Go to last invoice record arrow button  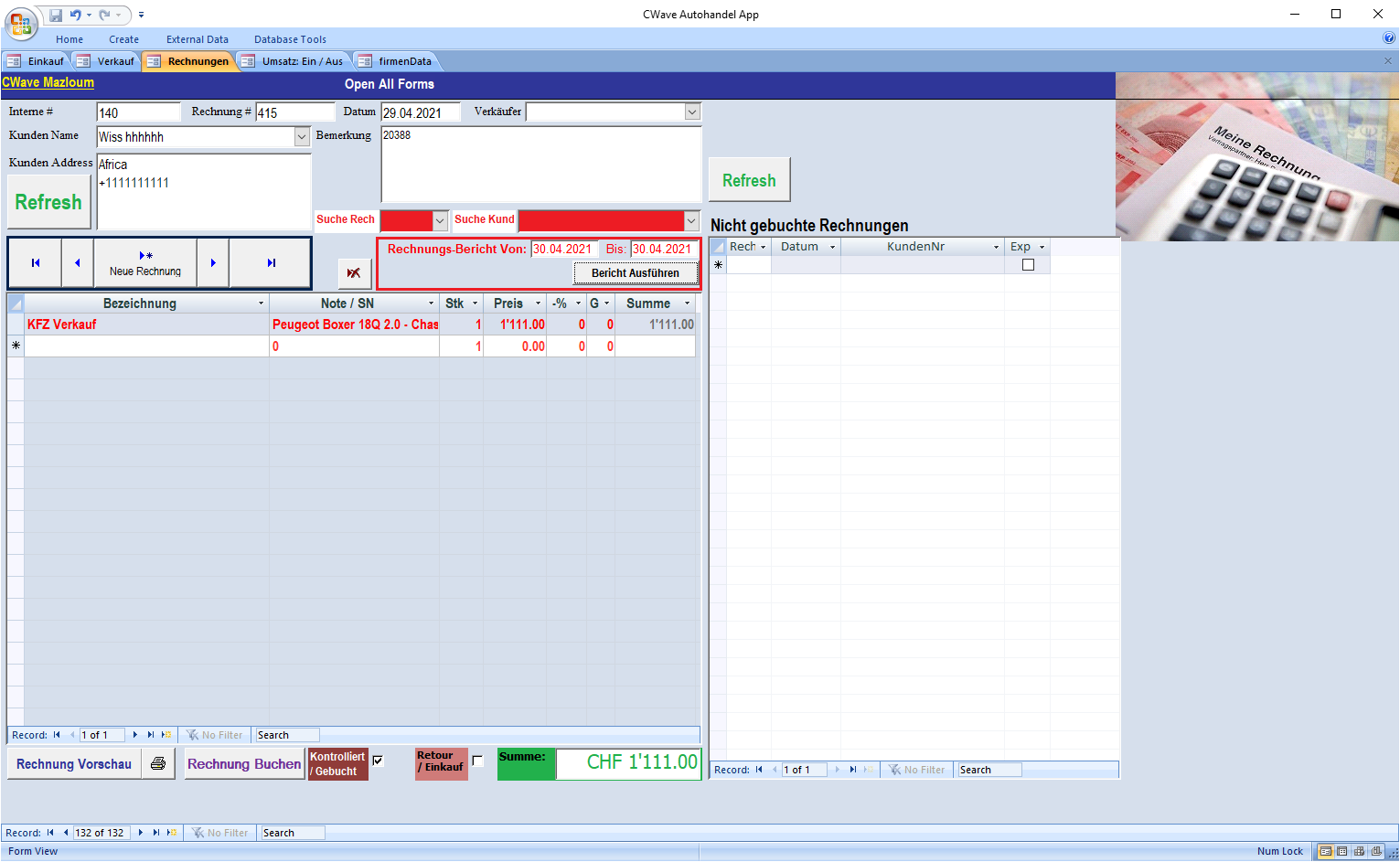[271, 263]
